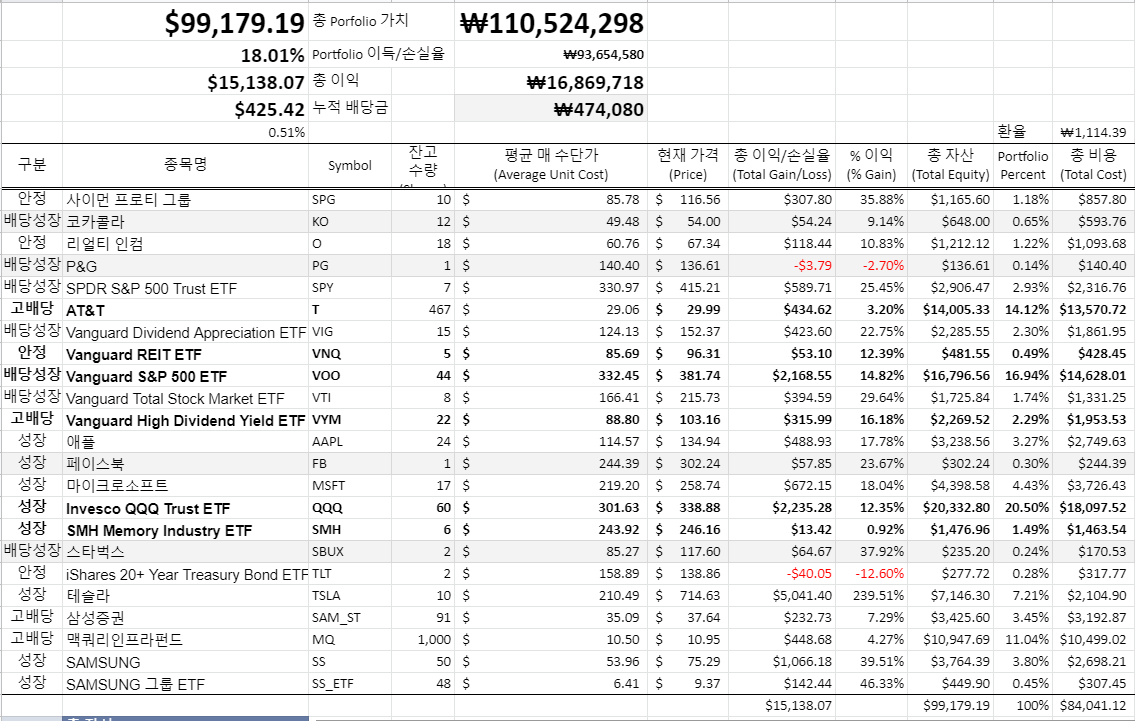Select TLT loss percentage -12.60%

coord(872,573)
